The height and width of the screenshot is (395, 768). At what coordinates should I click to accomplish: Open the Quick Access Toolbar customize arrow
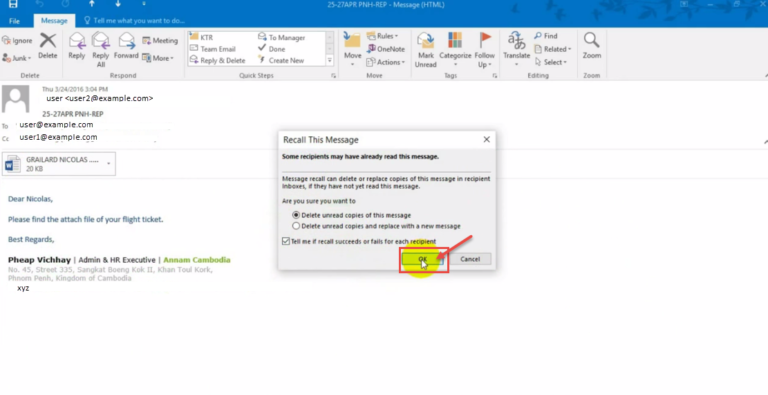pyautogui.click(x=144, y=4)
